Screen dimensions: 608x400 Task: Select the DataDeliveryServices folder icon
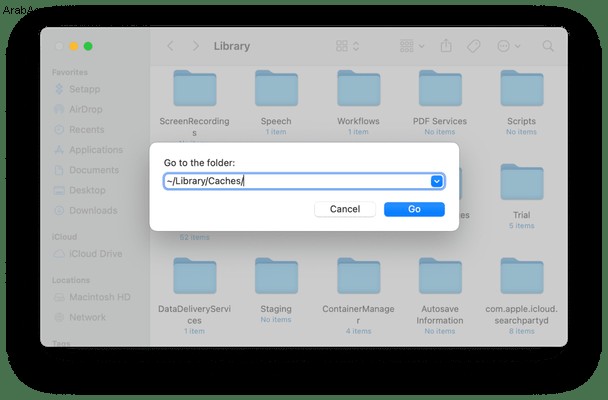click(195, 276)
